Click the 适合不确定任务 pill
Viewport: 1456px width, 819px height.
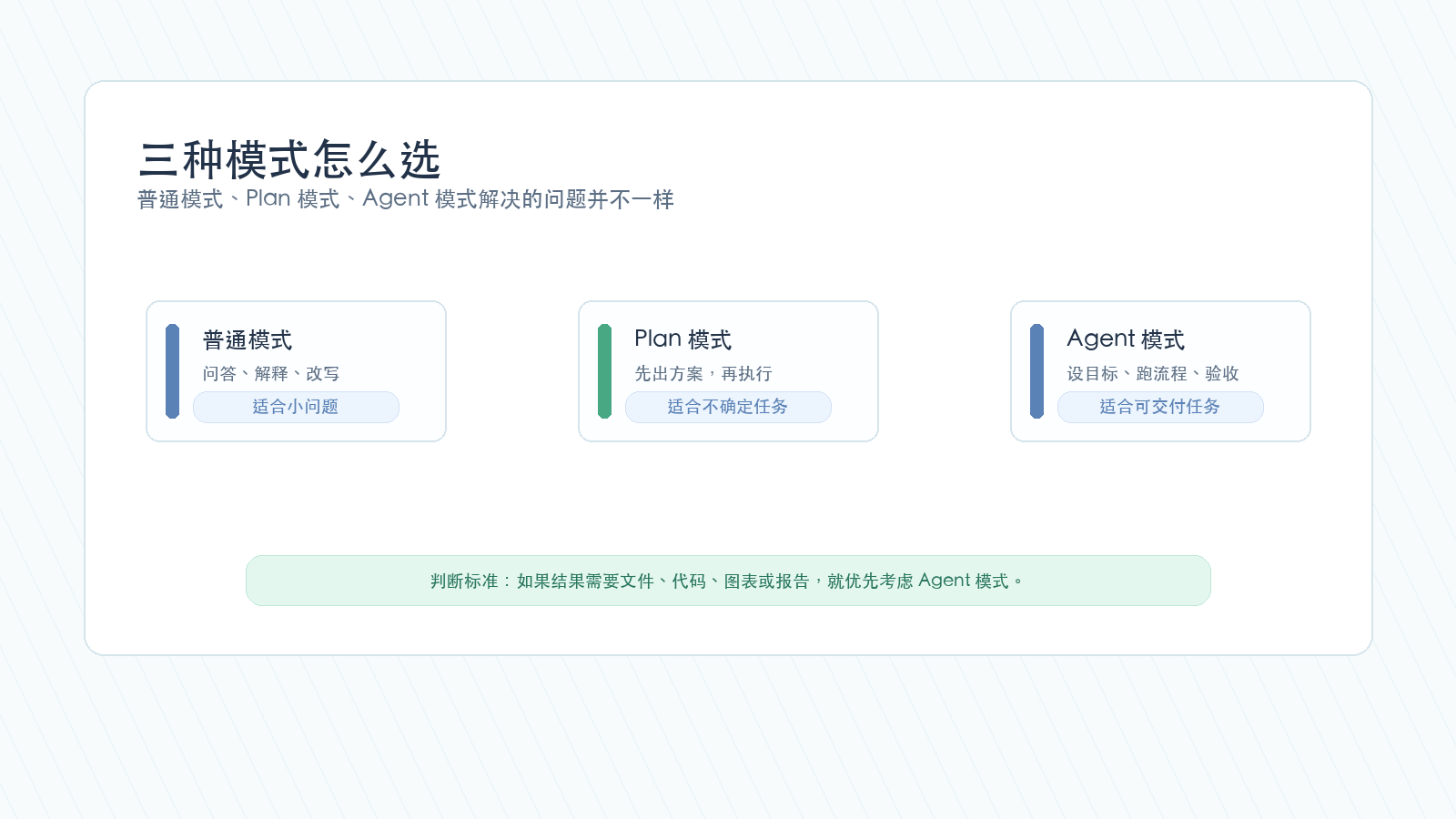pos(728,407)
